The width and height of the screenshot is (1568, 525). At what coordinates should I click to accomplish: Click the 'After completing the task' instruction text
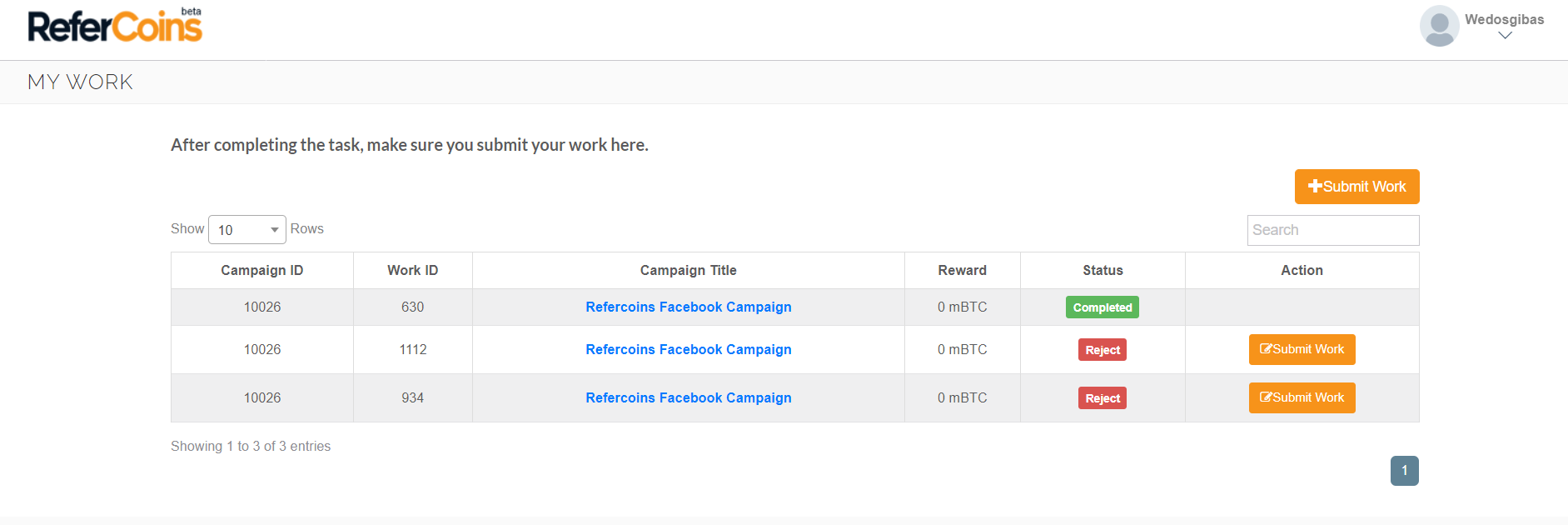(410, 145)
